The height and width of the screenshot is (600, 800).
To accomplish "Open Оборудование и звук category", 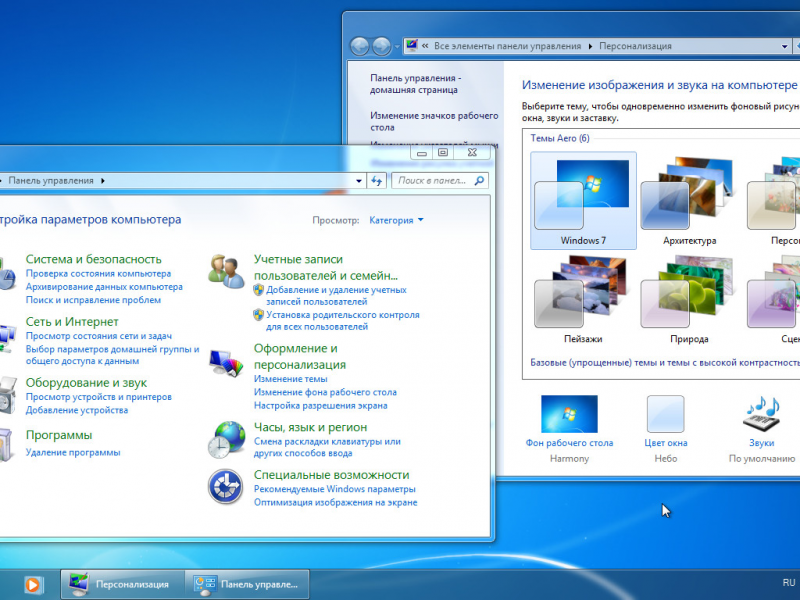I will click(x=86, y=383).
